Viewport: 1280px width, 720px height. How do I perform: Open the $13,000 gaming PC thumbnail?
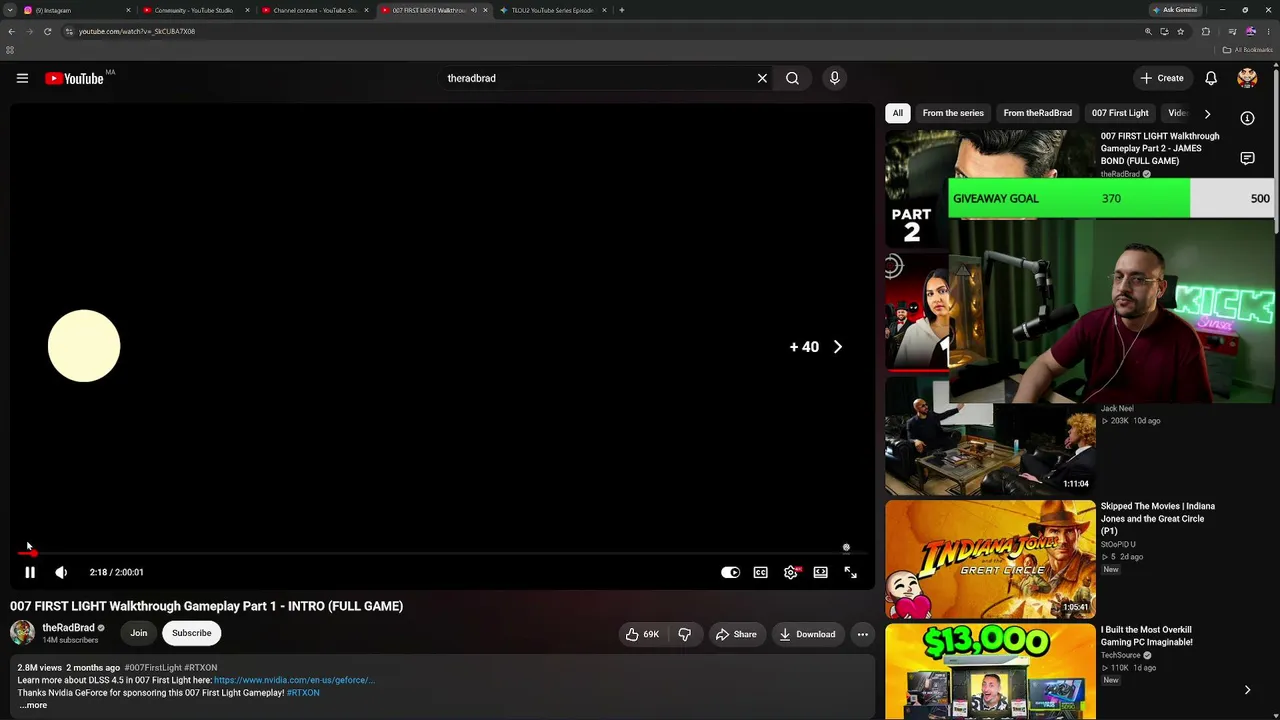[x=990, y=671]
